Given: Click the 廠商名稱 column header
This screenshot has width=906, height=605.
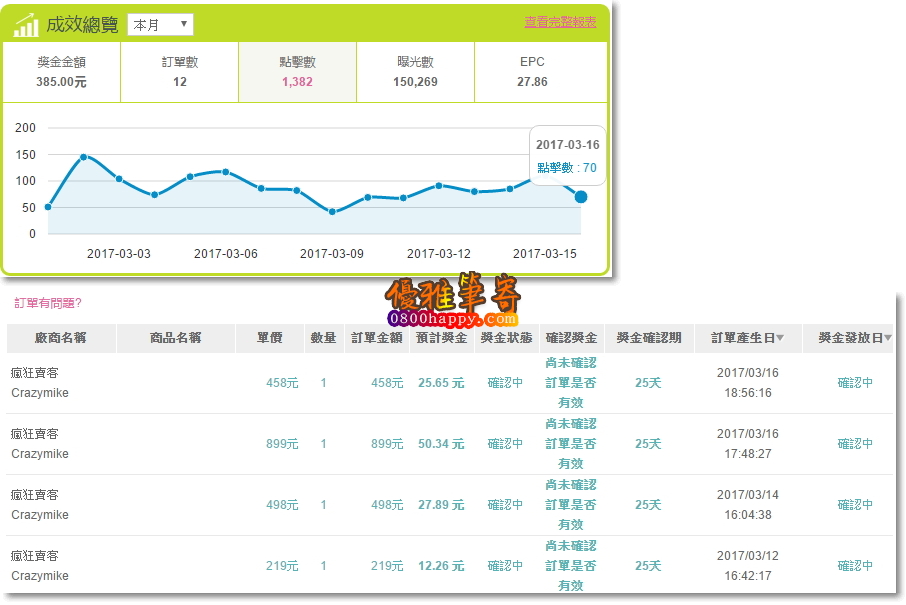Looking at the screenshot, I should pyautogui.click(x=61, y=338).
